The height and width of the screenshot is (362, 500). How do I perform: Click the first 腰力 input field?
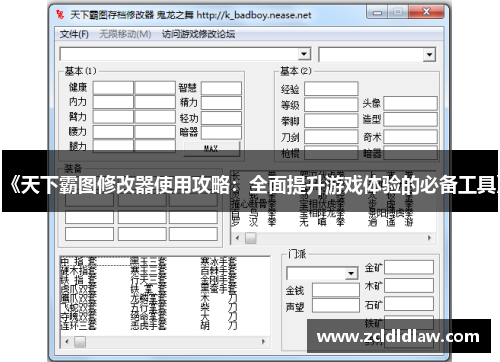pyautogui.click(x=113, y=132)
